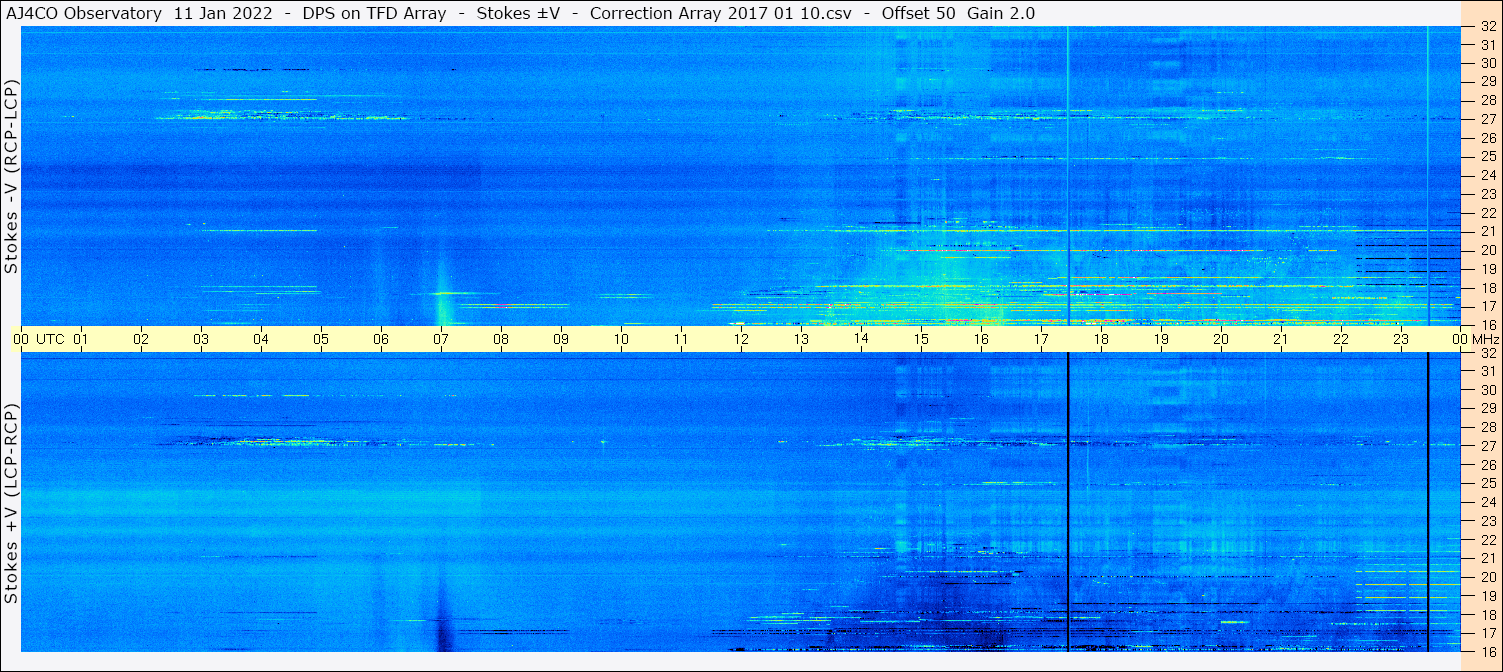Click the 06 hour marker on time axis
The width and height of the screenshot is (1503, 672).
tap(381, 339)
